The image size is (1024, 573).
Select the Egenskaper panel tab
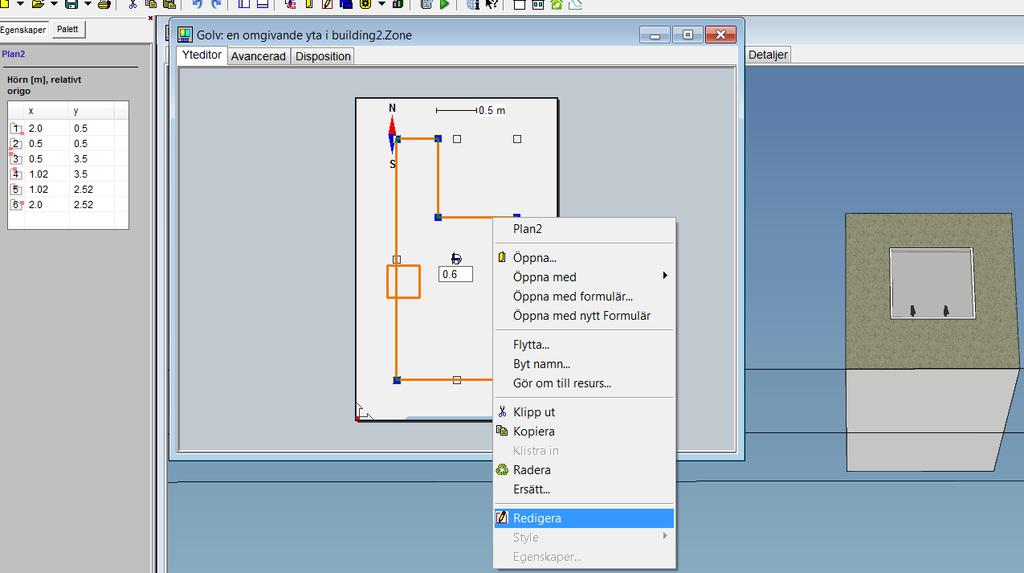tap(24, 30)
